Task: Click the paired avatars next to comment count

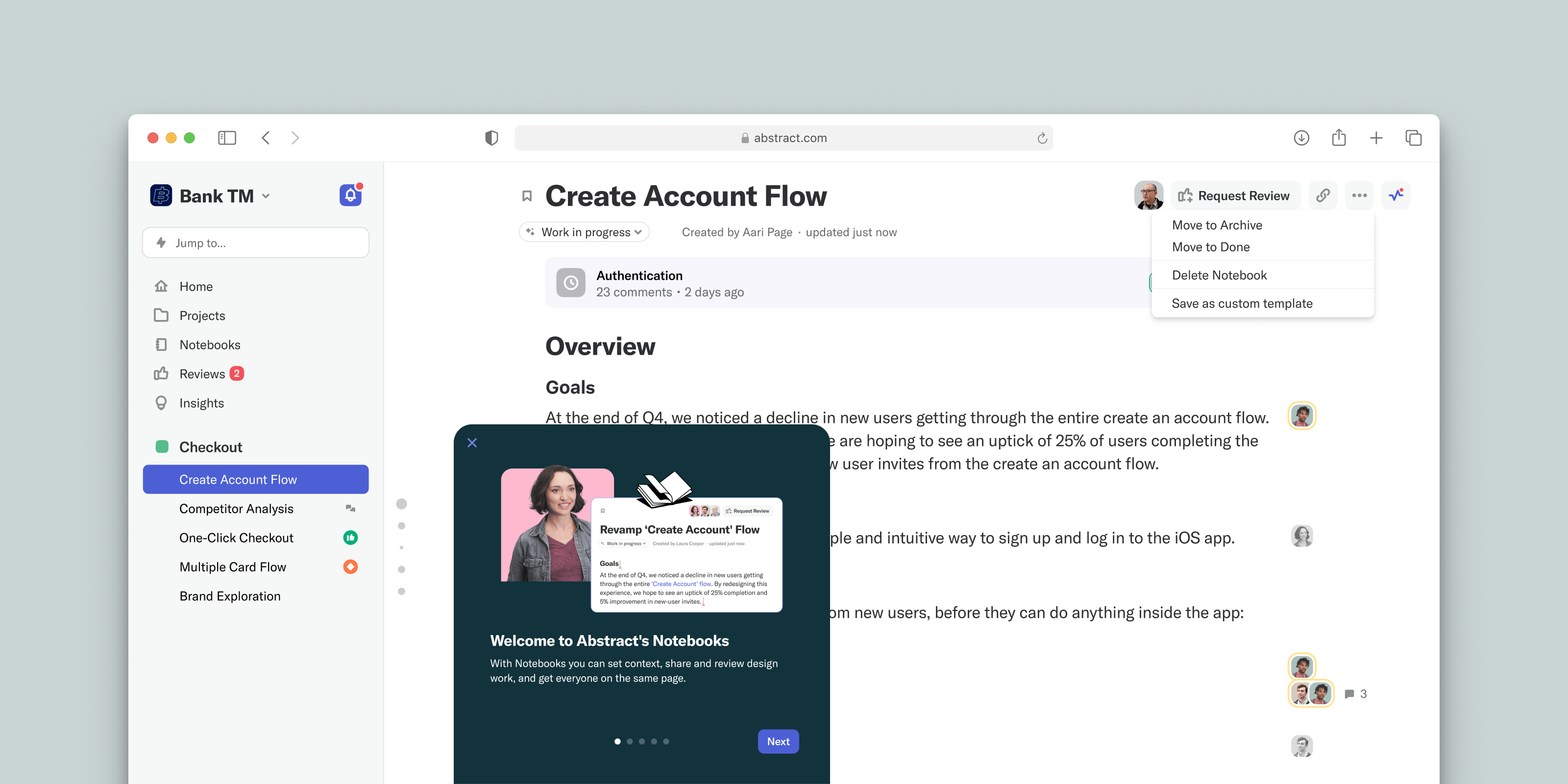Action: [x=1311, y=693]
